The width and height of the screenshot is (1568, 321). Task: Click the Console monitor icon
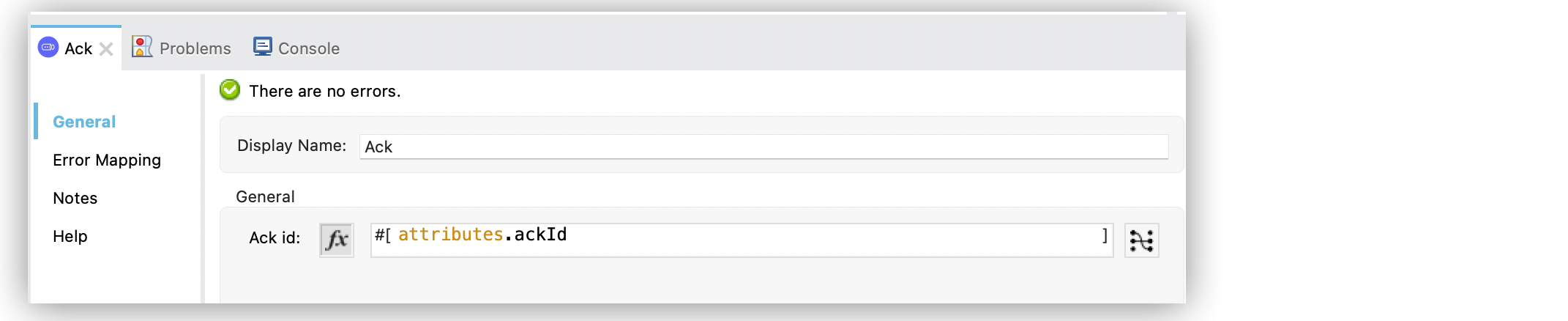coord(263,47)
